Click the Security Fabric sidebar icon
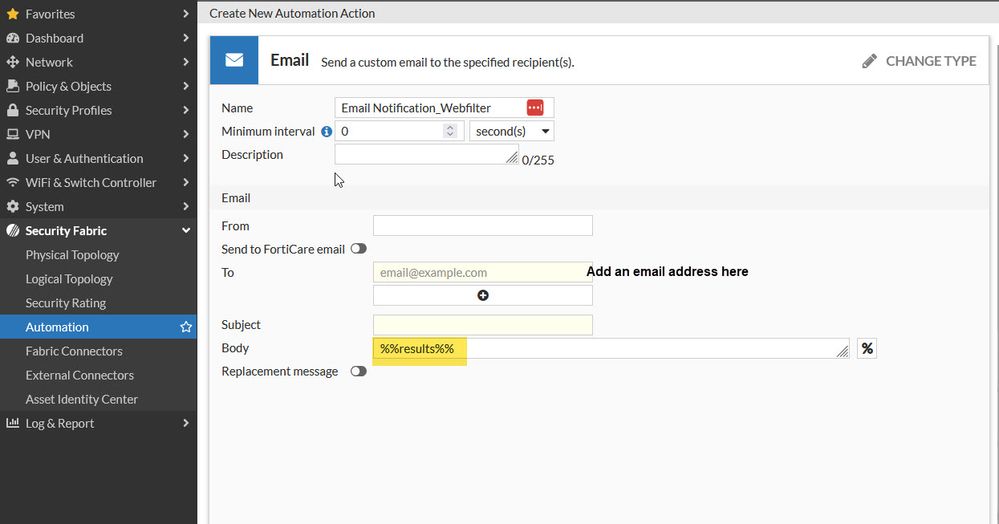The width and height of the screenshot is (999, 524). click(13, 231)
